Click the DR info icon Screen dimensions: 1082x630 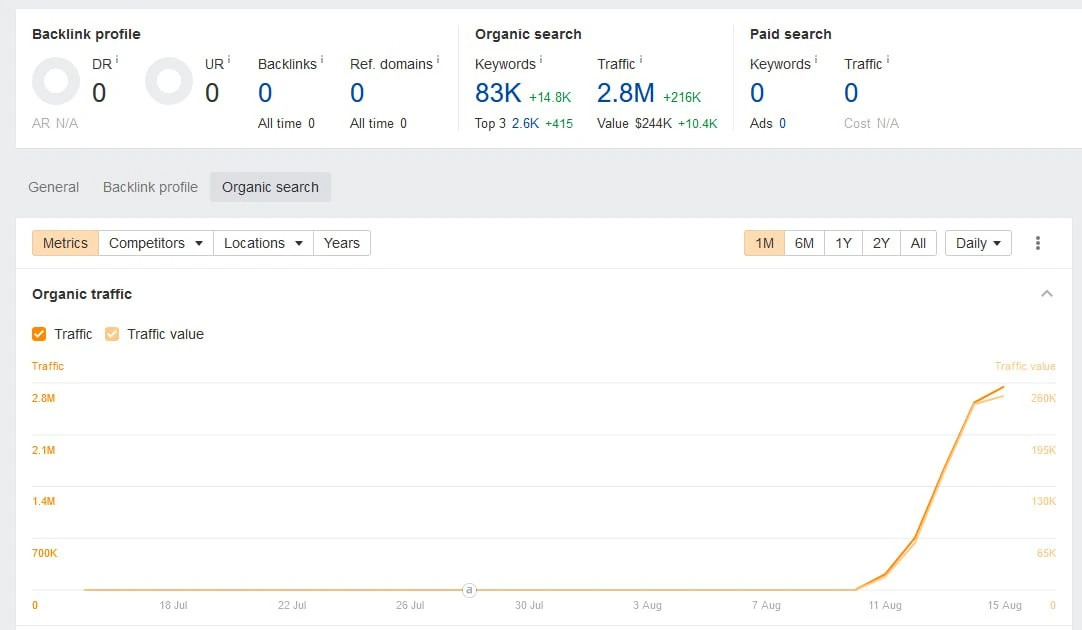coord(117,60)
